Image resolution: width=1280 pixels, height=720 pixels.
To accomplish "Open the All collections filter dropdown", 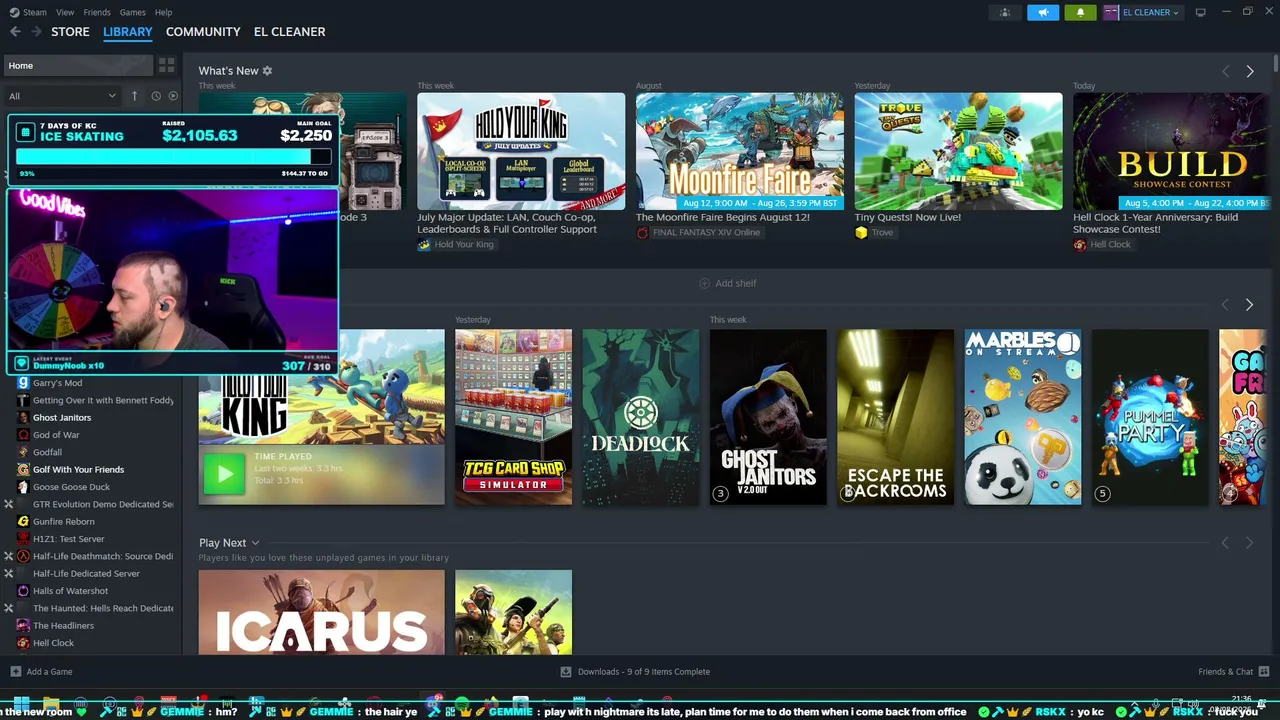I will 62,96.
